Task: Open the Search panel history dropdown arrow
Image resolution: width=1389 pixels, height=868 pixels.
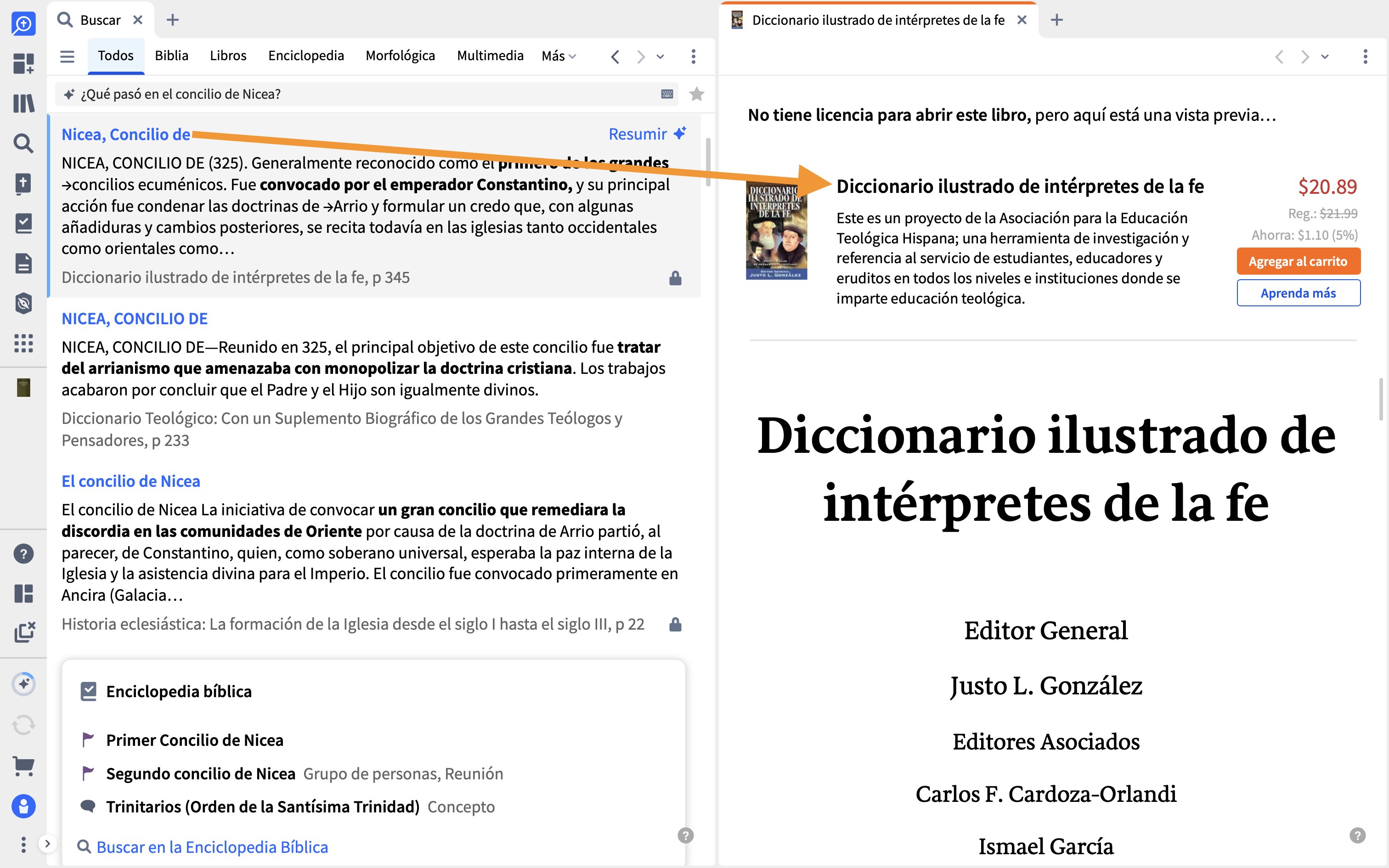Action: pyautogui.click(x=661, y=56)
